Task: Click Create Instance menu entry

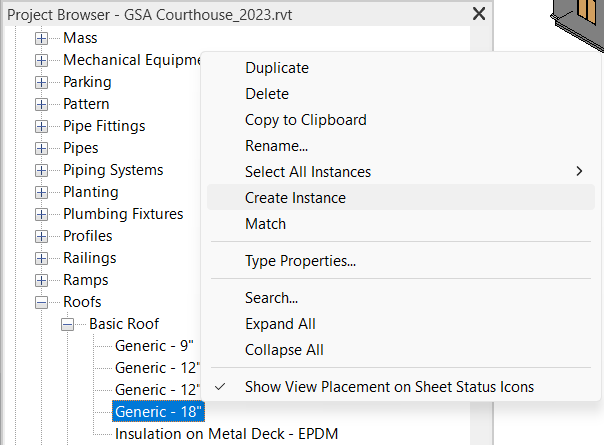Action: coord(295,198)
